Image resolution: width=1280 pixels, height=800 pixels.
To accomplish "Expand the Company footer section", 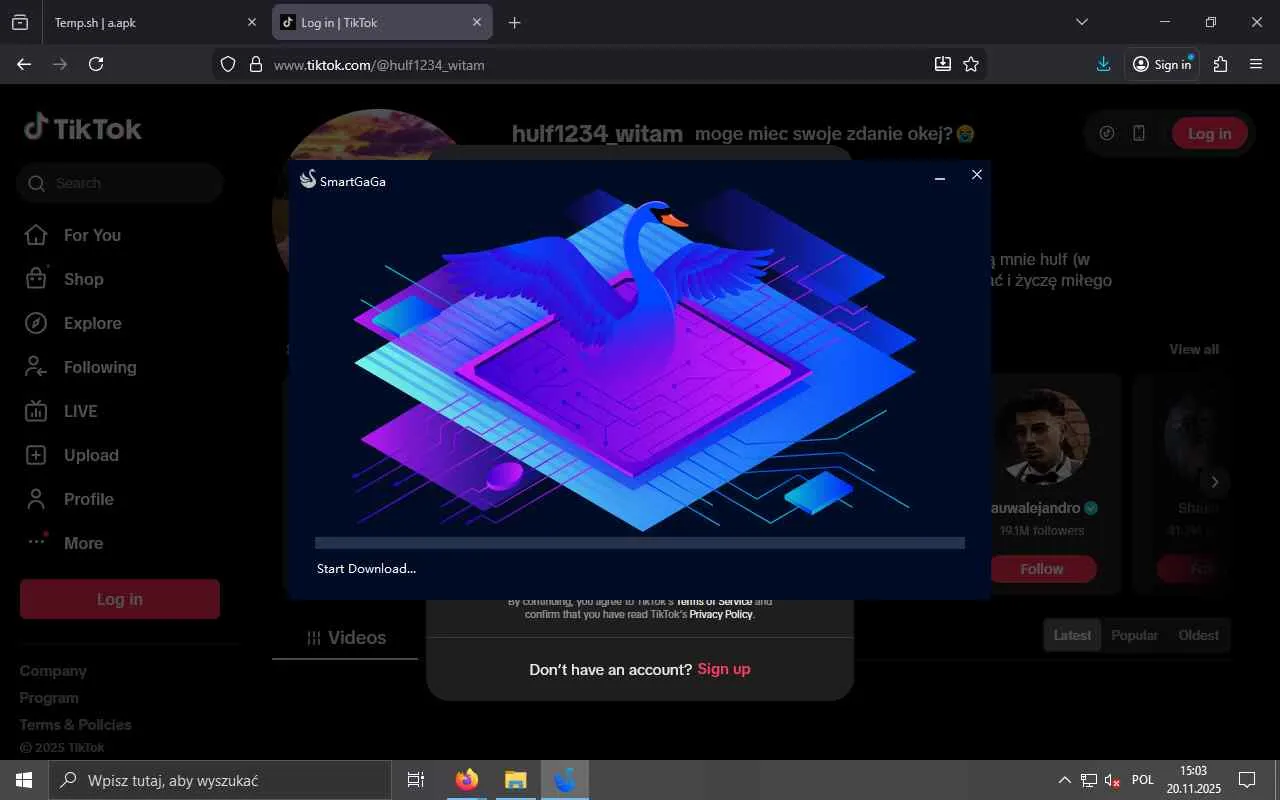I will (53, 671).
